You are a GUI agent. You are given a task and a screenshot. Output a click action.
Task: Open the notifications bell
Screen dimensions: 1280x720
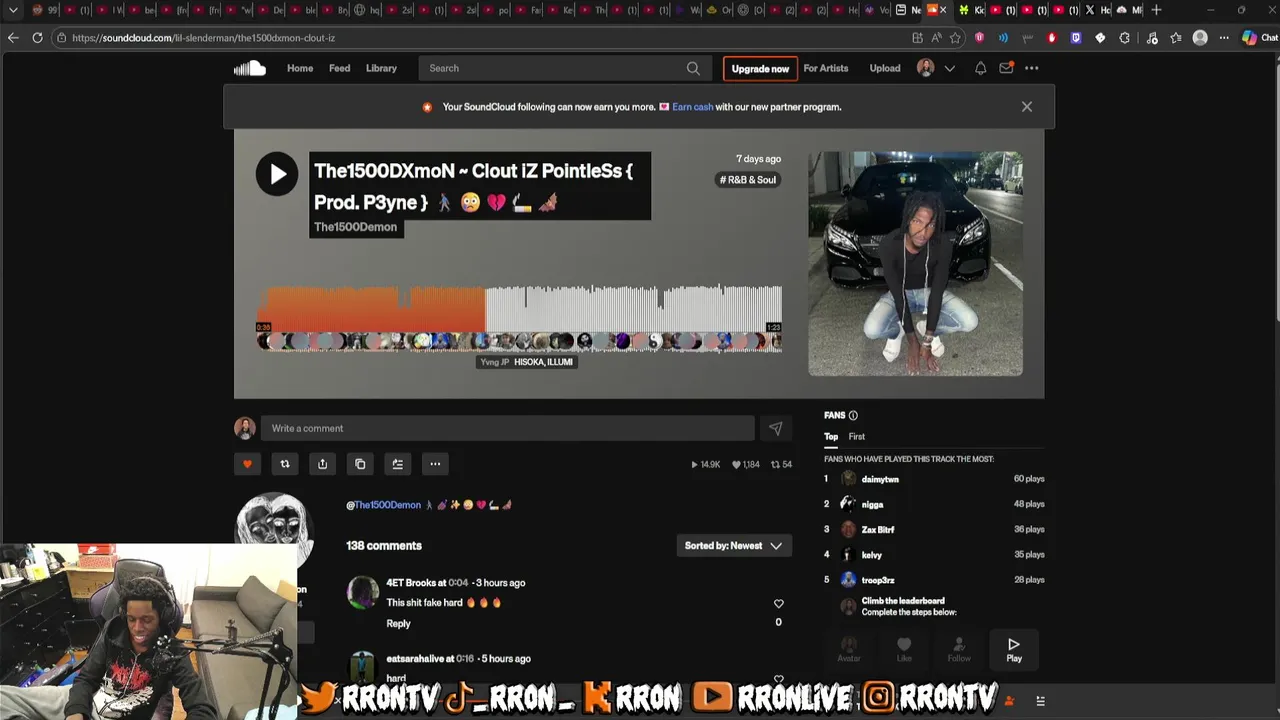coord(980,68)
